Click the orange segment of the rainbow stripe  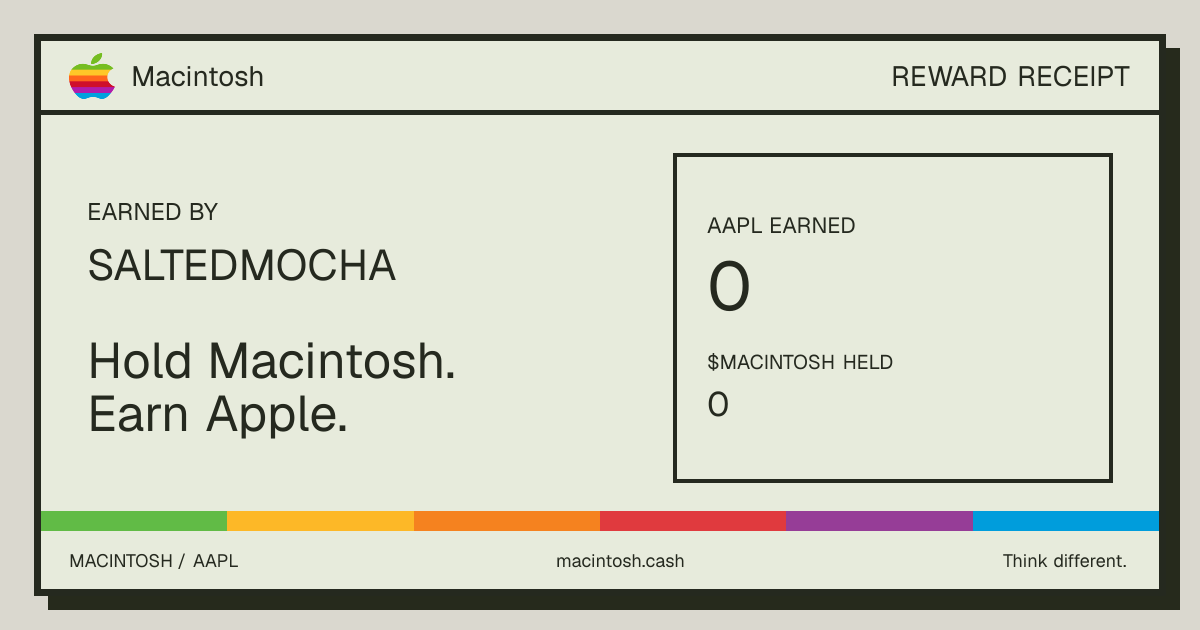coord(507,521)
